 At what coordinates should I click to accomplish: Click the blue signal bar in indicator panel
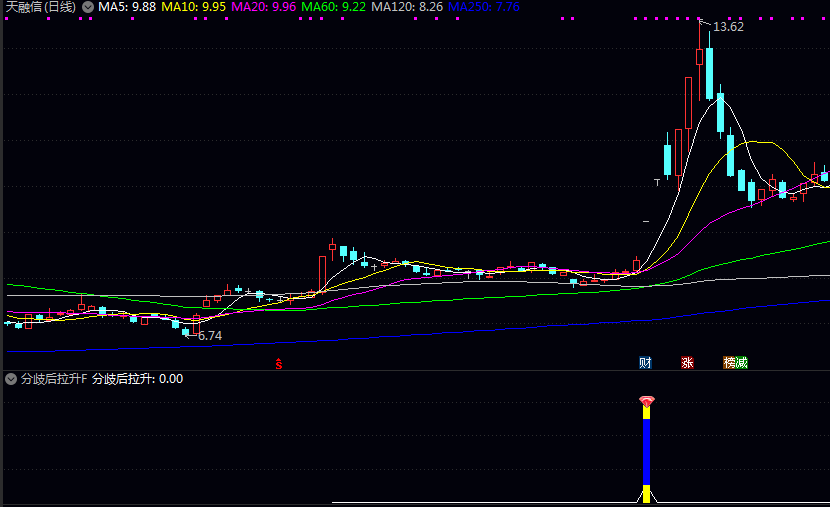(646, 450)
